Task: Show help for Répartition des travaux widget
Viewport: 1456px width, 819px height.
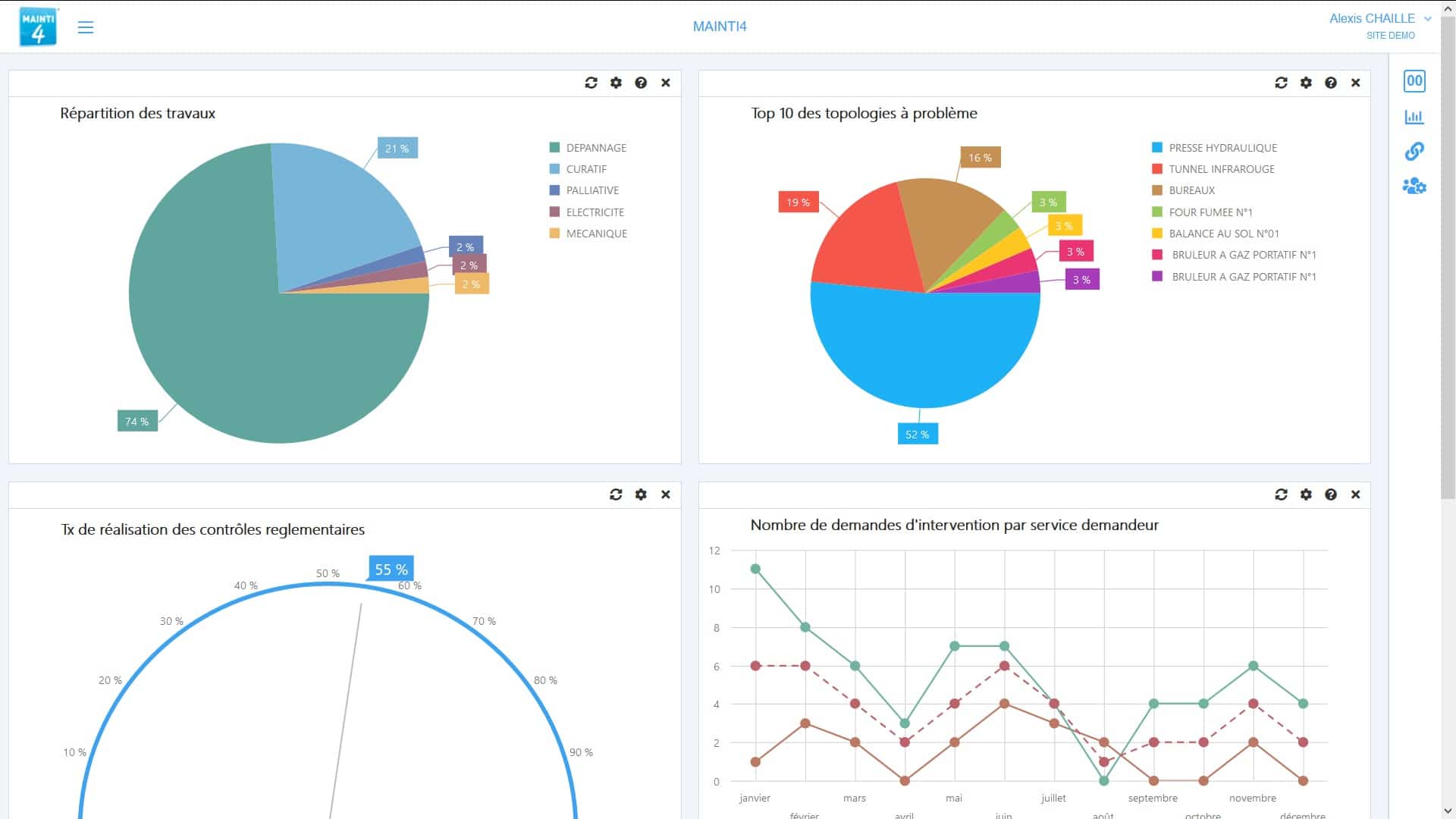Action: coord(641,83)
